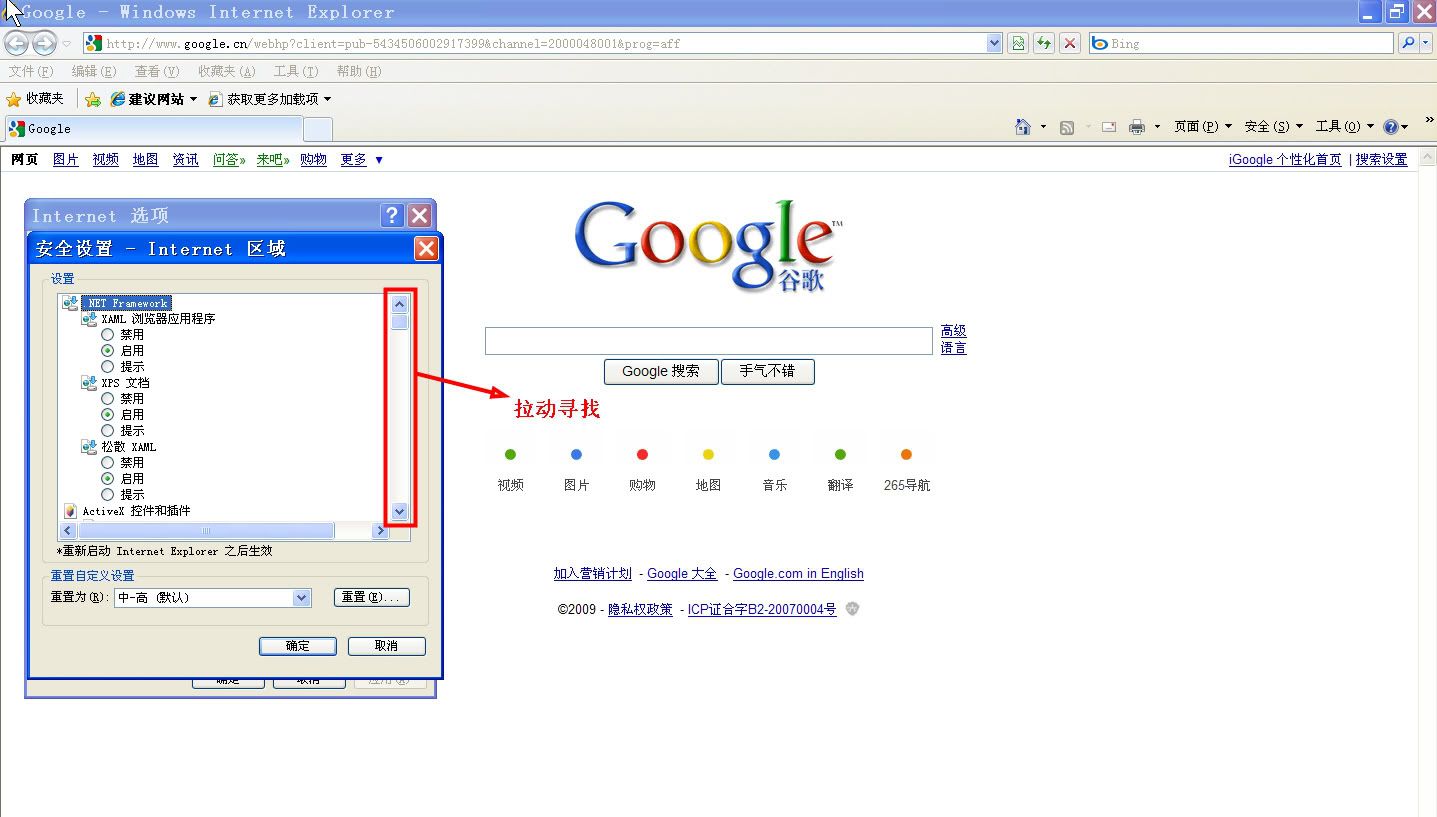Screen dimensions: 1437x817
Task: Click the yellow 地图 dot icon
Action: tap(708, 454)
